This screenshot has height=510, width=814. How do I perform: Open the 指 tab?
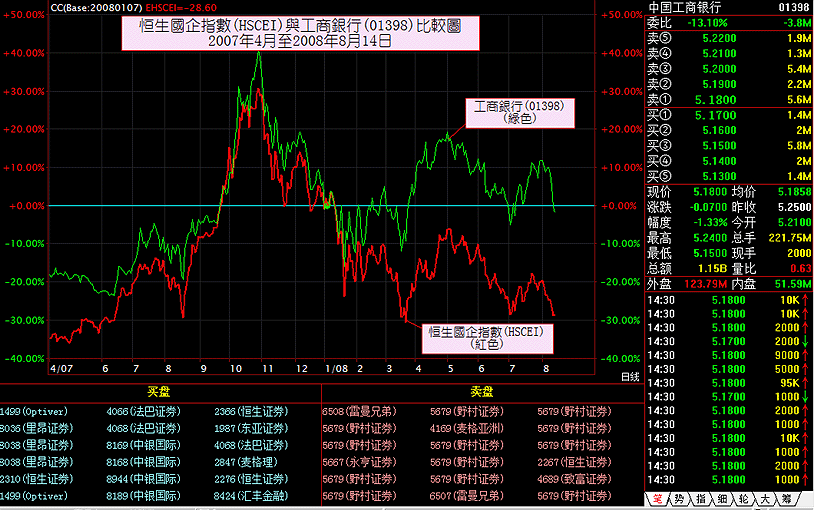tap(701, 499)
